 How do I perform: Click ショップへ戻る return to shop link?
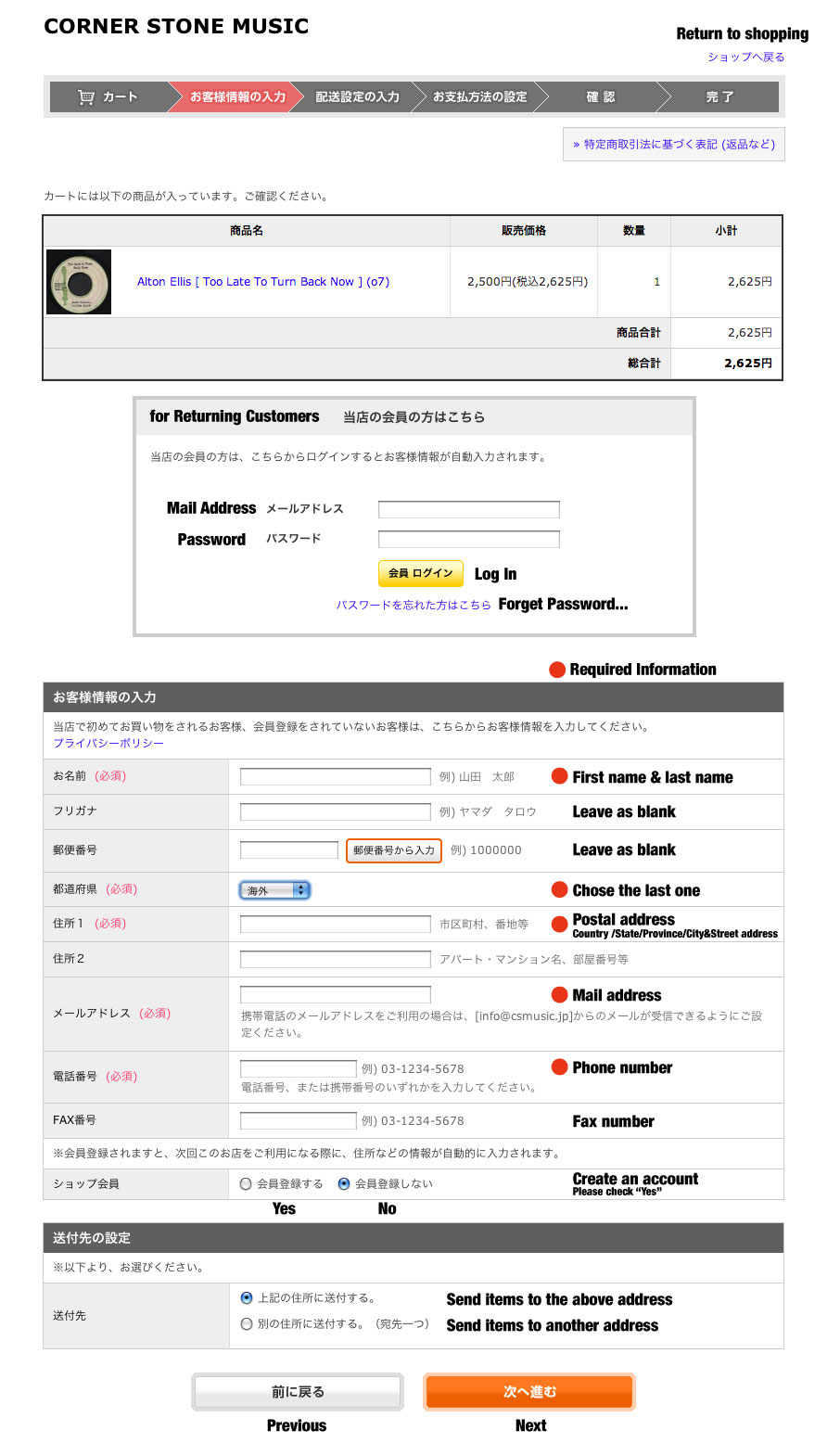click(x=746, y=57)
